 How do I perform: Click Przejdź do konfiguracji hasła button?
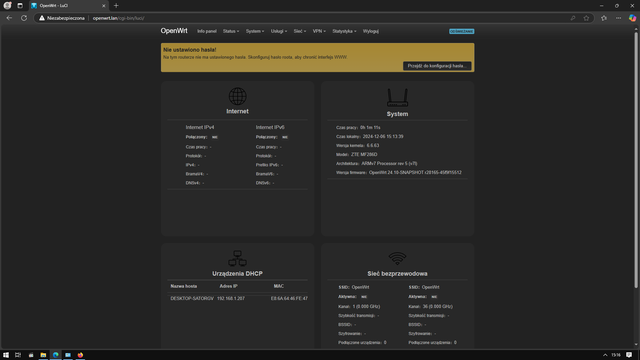pyautogui.click(x=437, y=66)
